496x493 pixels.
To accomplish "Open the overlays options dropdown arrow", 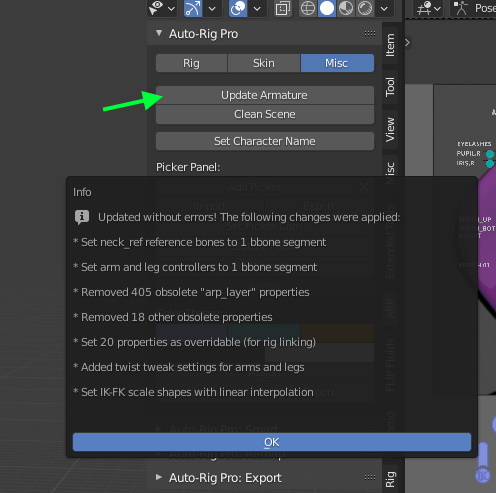I will [x=257, y=9].
